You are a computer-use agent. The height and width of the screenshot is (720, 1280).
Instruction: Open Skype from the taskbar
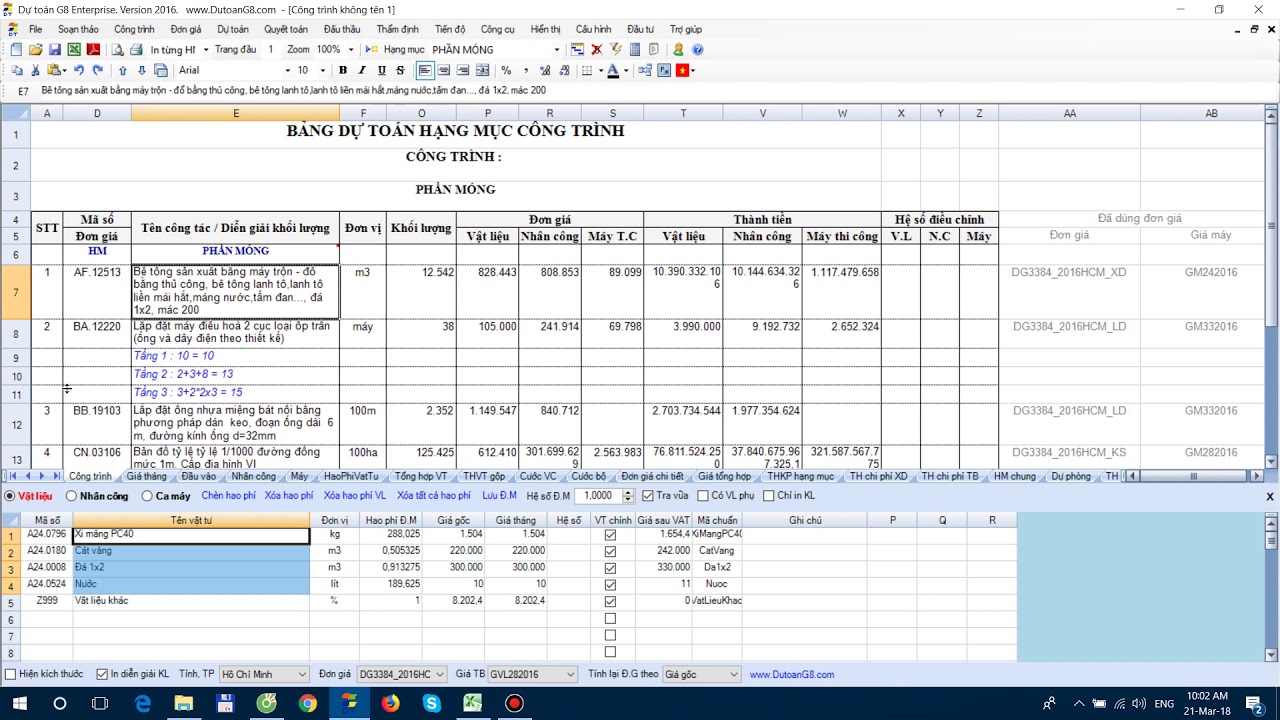click(431, 703)
